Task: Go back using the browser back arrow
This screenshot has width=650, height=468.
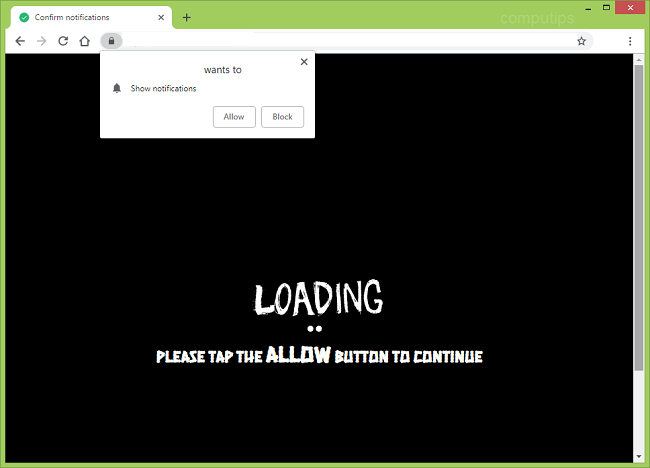Action: [20, 41]
